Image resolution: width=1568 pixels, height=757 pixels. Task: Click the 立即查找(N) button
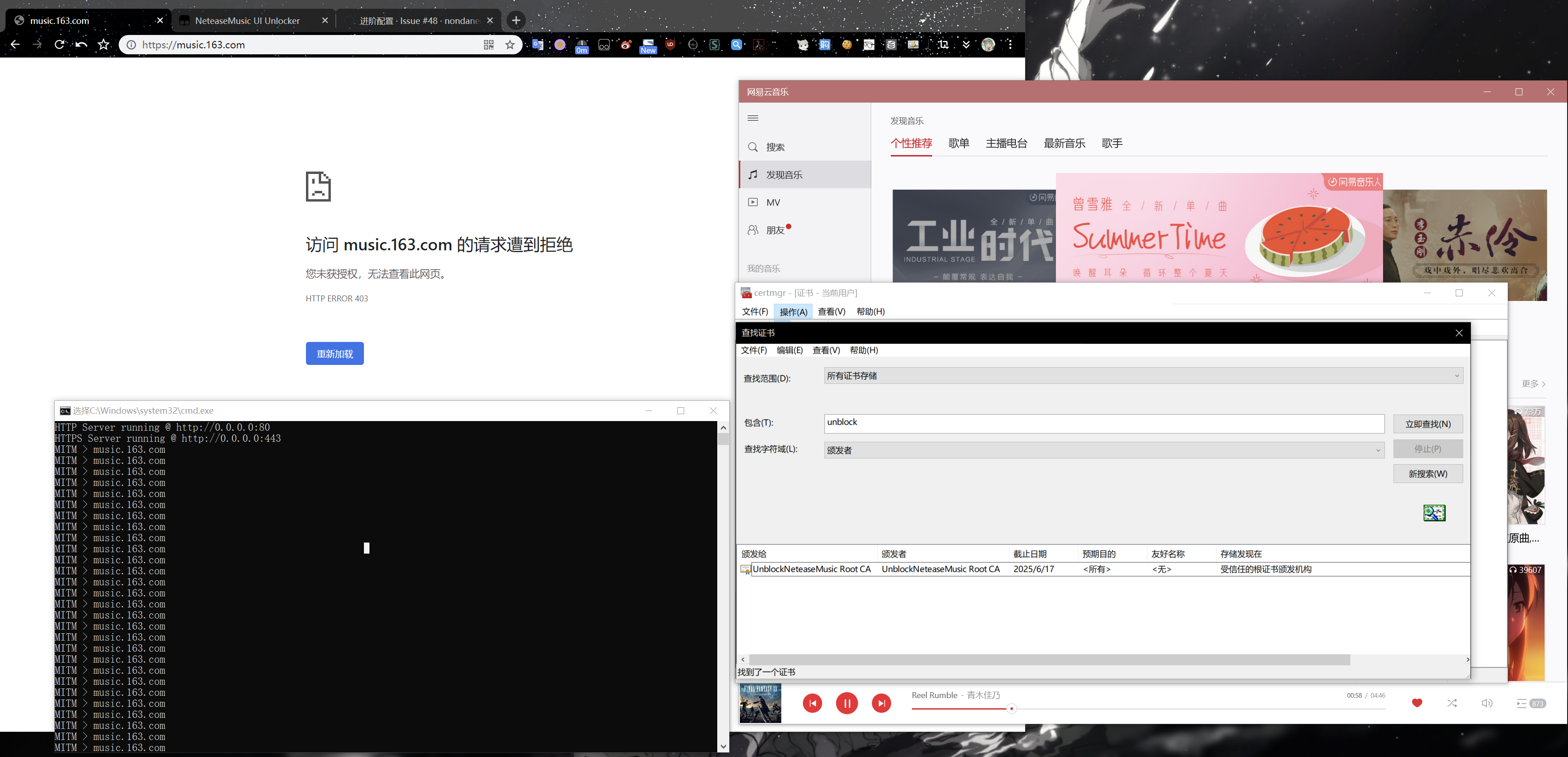(1428, 423)
